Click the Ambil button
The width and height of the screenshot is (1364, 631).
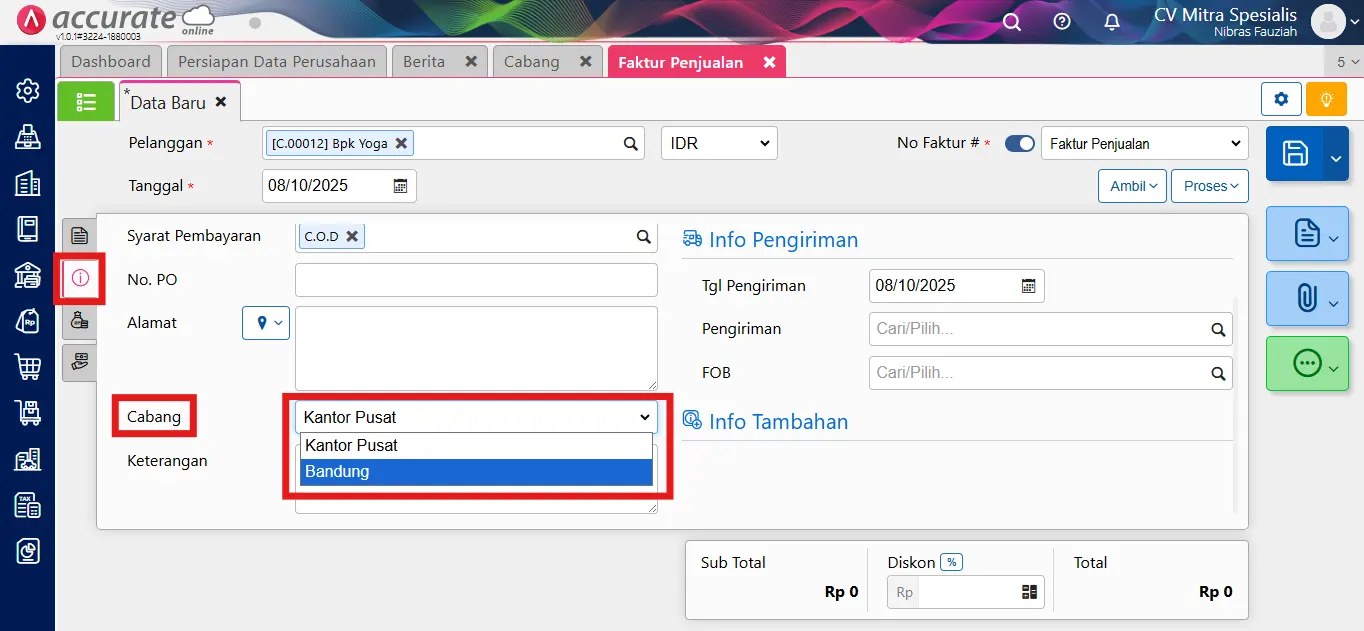pyautogui.click(x=1131, y=186)
